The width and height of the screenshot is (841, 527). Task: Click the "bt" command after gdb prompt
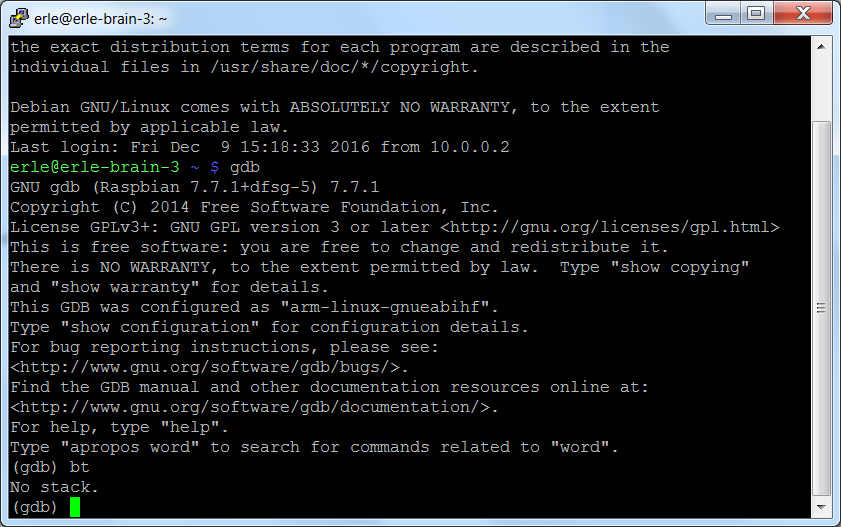[79, 467]
